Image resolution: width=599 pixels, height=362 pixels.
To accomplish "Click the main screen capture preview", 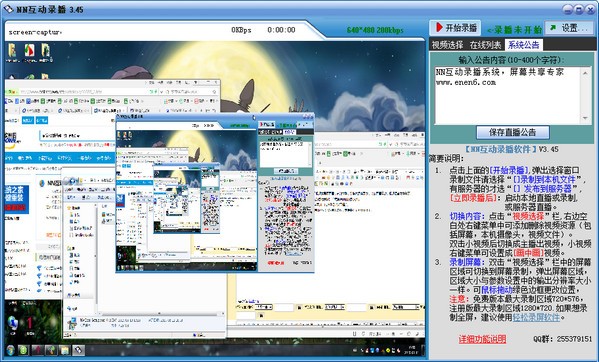I will coord(215,199).
